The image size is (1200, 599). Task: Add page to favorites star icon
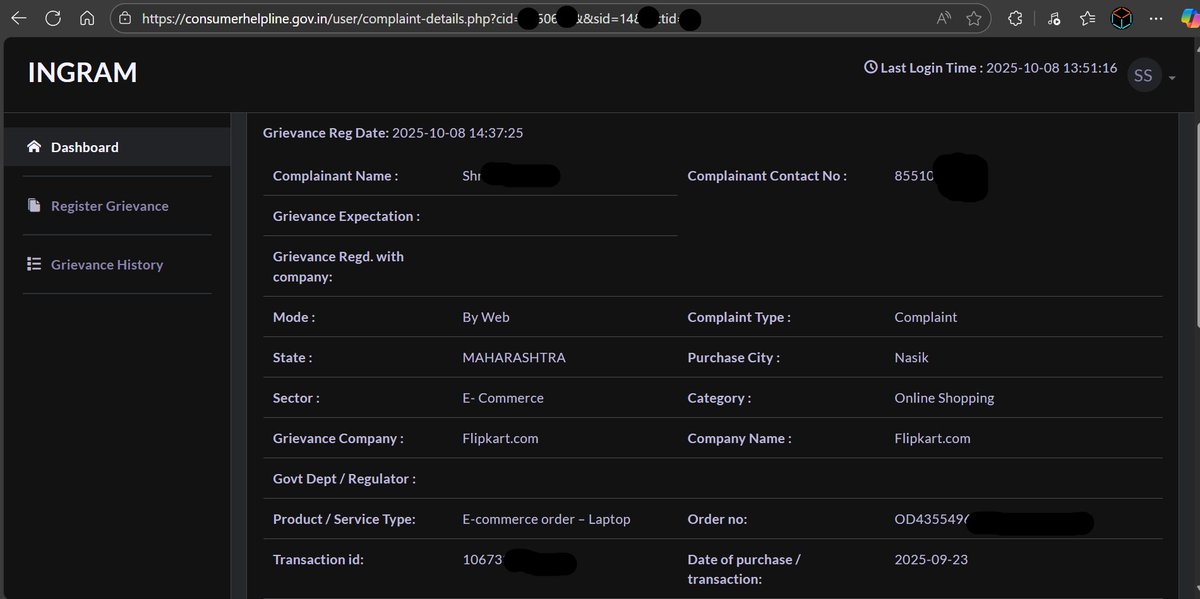[x=974, y=18]
